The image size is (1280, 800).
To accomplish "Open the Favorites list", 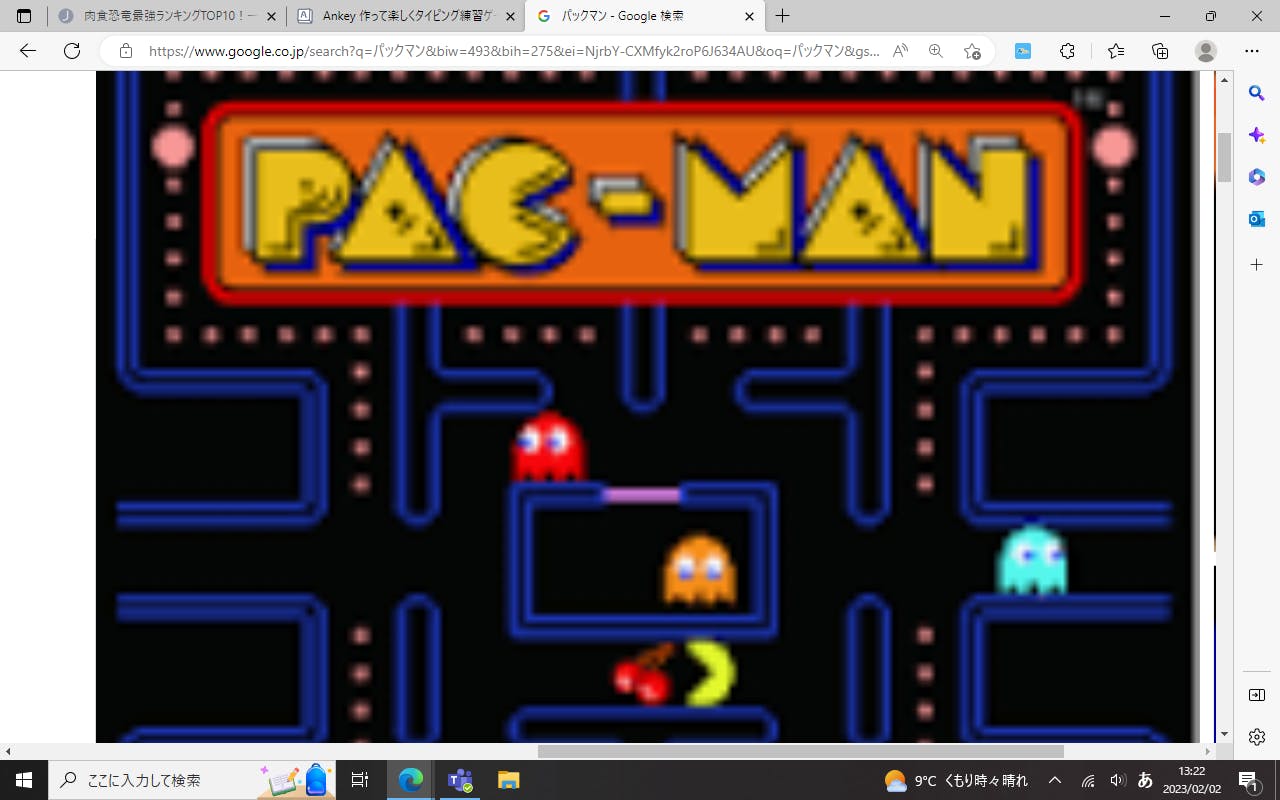I will (x=1116, y=51).
